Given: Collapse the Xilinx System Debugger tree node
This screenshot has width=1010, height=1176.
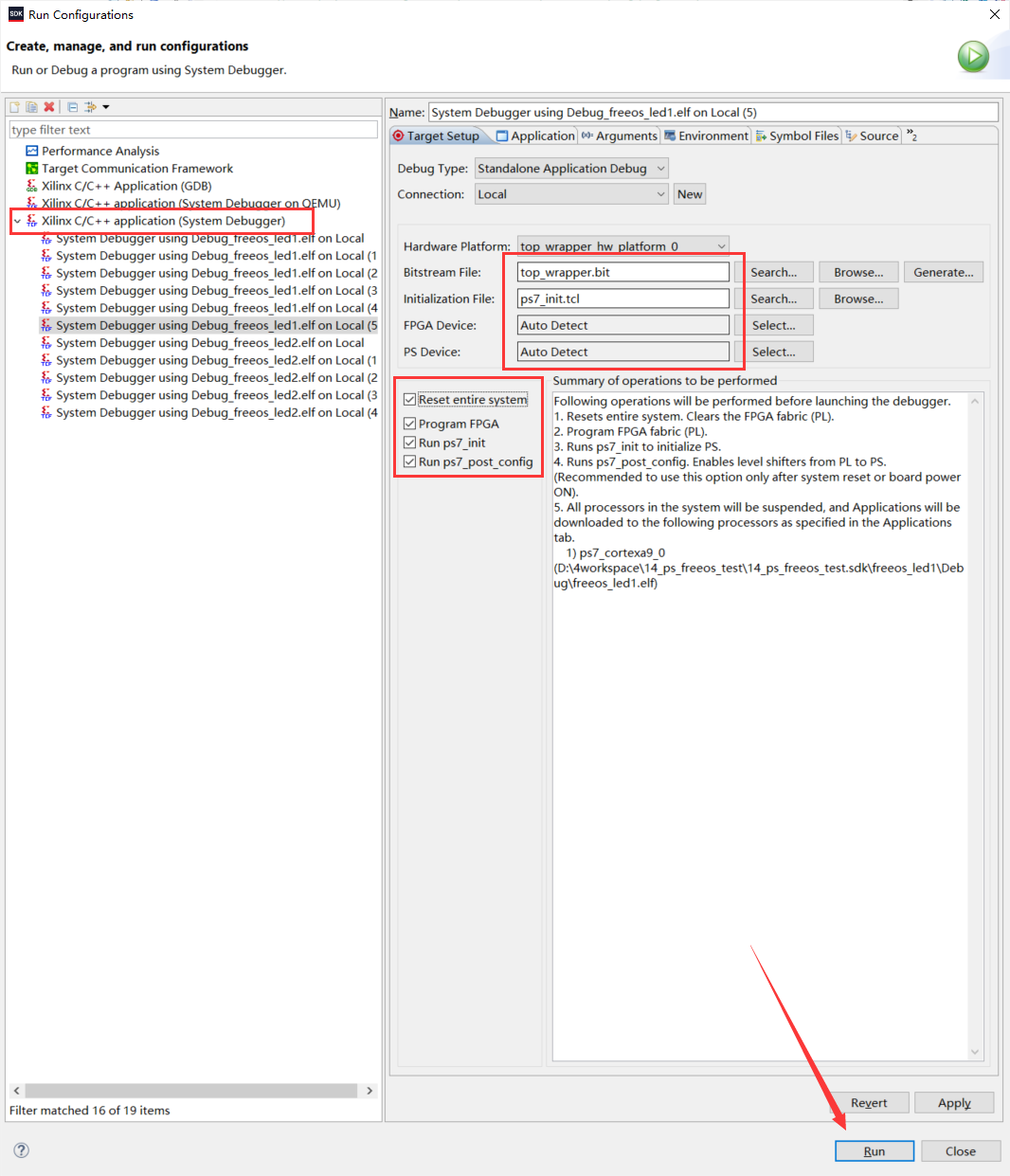Looking at the screenshot, I should tap(17, 221).
